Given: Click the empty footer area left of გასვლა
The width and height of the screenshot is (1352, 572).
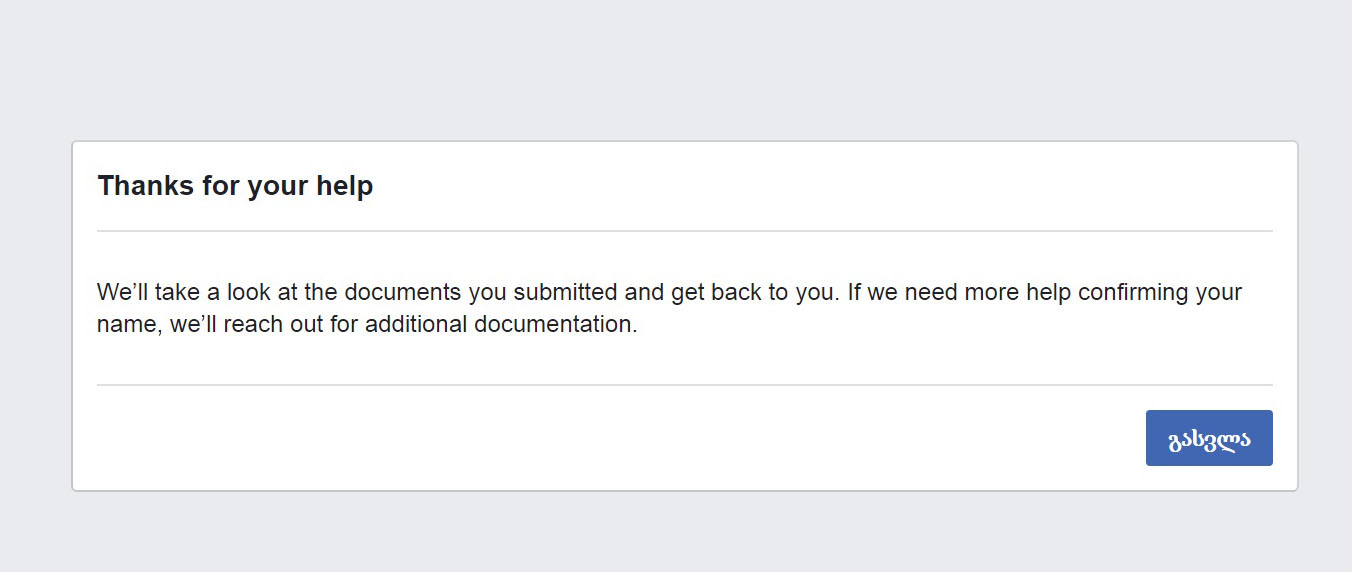Looking at the screenshot, I should pyautogui.click(x=600, y=438).
